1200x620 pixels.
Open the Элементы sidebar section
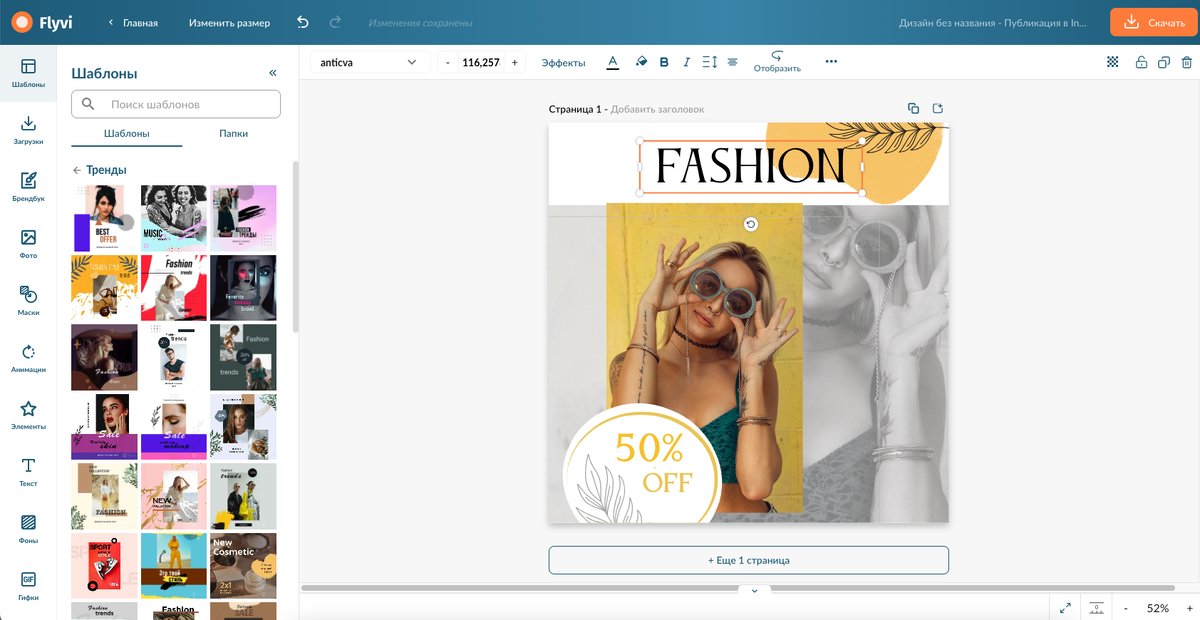(x=28, y=415)
